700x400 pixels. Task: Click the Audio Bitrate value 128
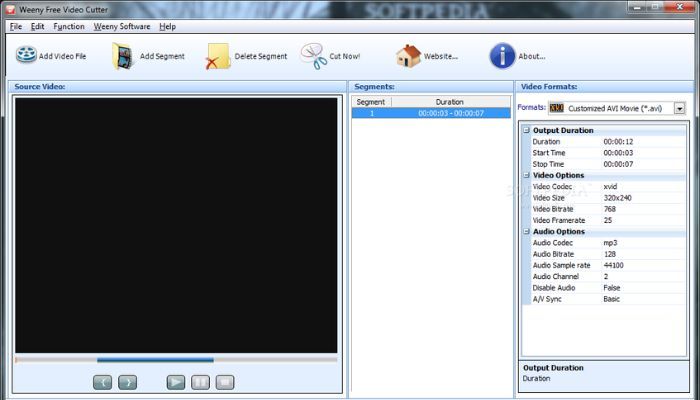tap(609, 254)
